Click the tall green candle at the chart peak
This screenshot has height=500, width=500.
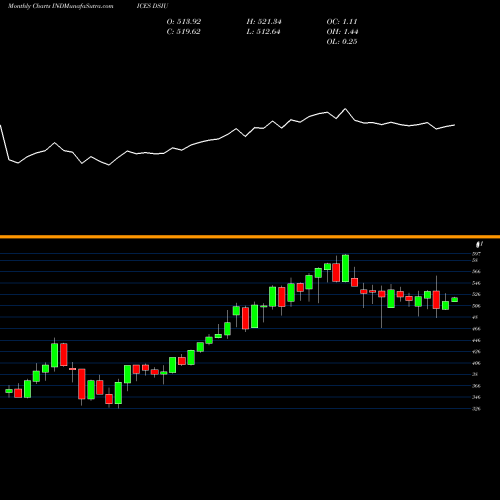[x=345, y=268]
